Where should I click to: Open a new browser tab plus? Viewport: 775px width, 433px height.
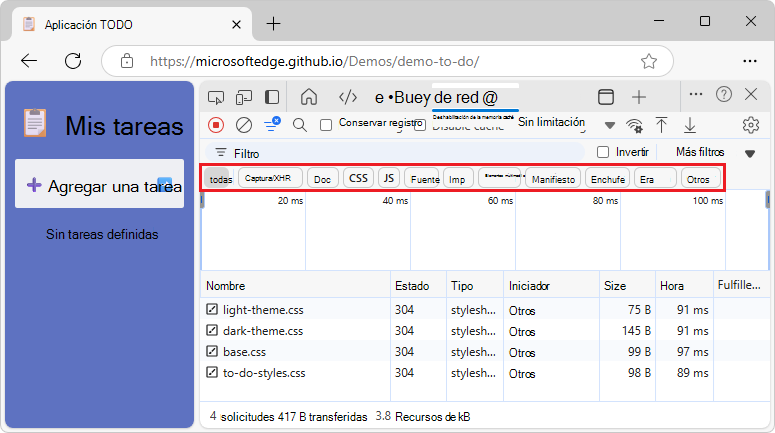[x=273, y=23]
